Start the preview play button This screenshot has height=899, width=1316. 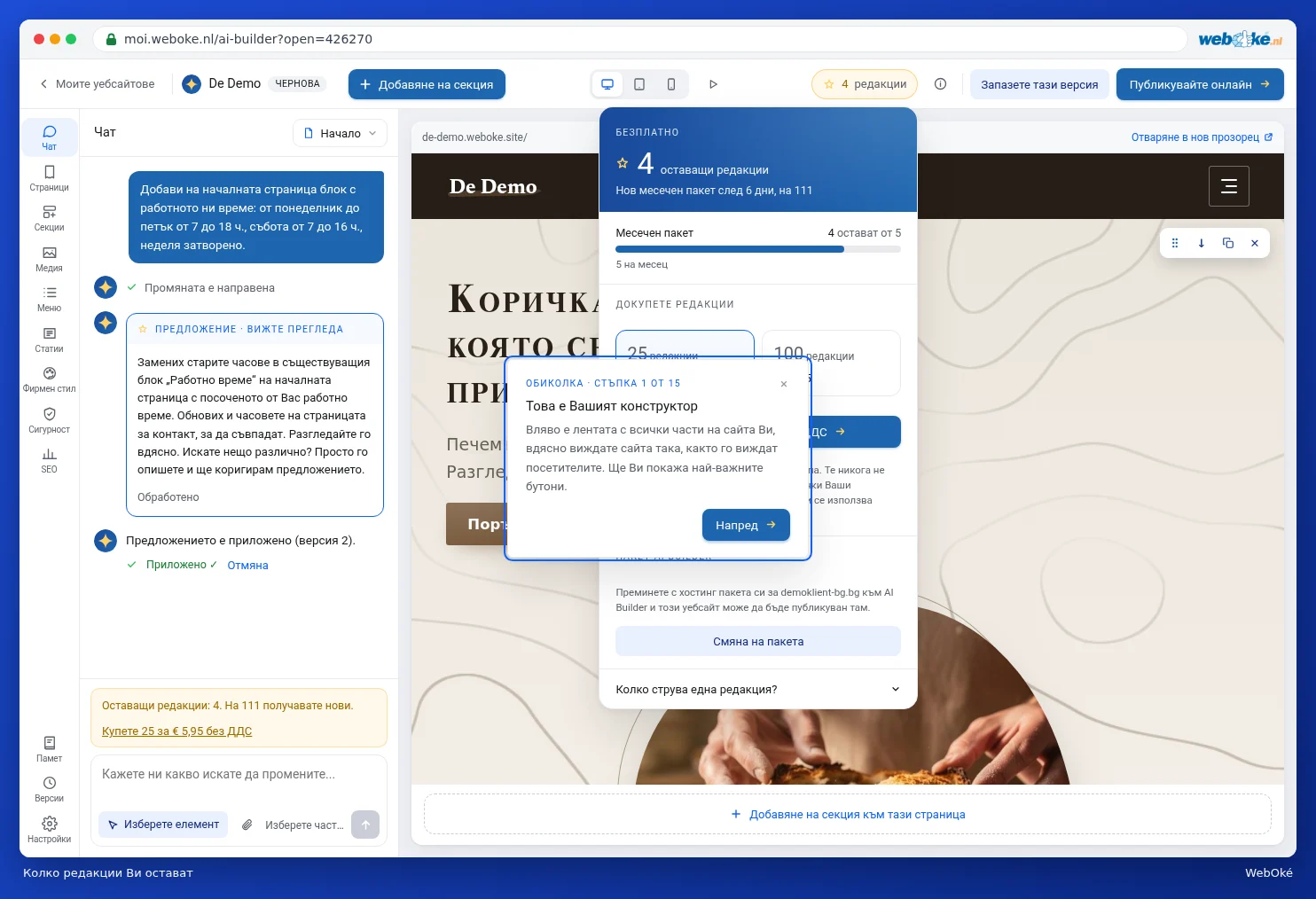[x=713, y=84]
